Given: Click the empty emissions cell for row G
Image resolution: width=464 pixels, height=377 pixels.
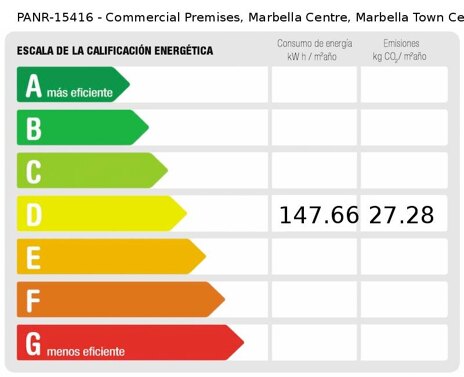Looking at the screenshot, I should [404, 342].
